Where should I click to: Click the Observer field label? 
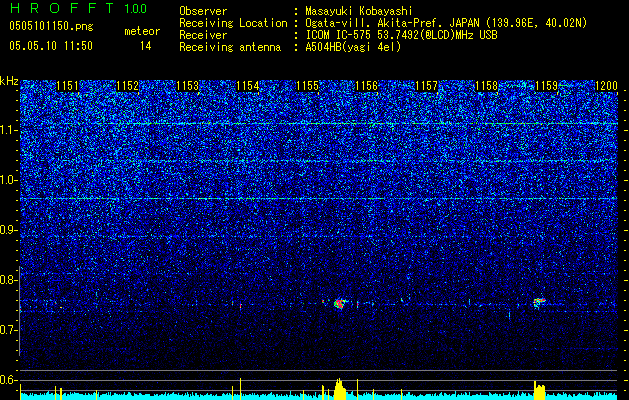203,11
